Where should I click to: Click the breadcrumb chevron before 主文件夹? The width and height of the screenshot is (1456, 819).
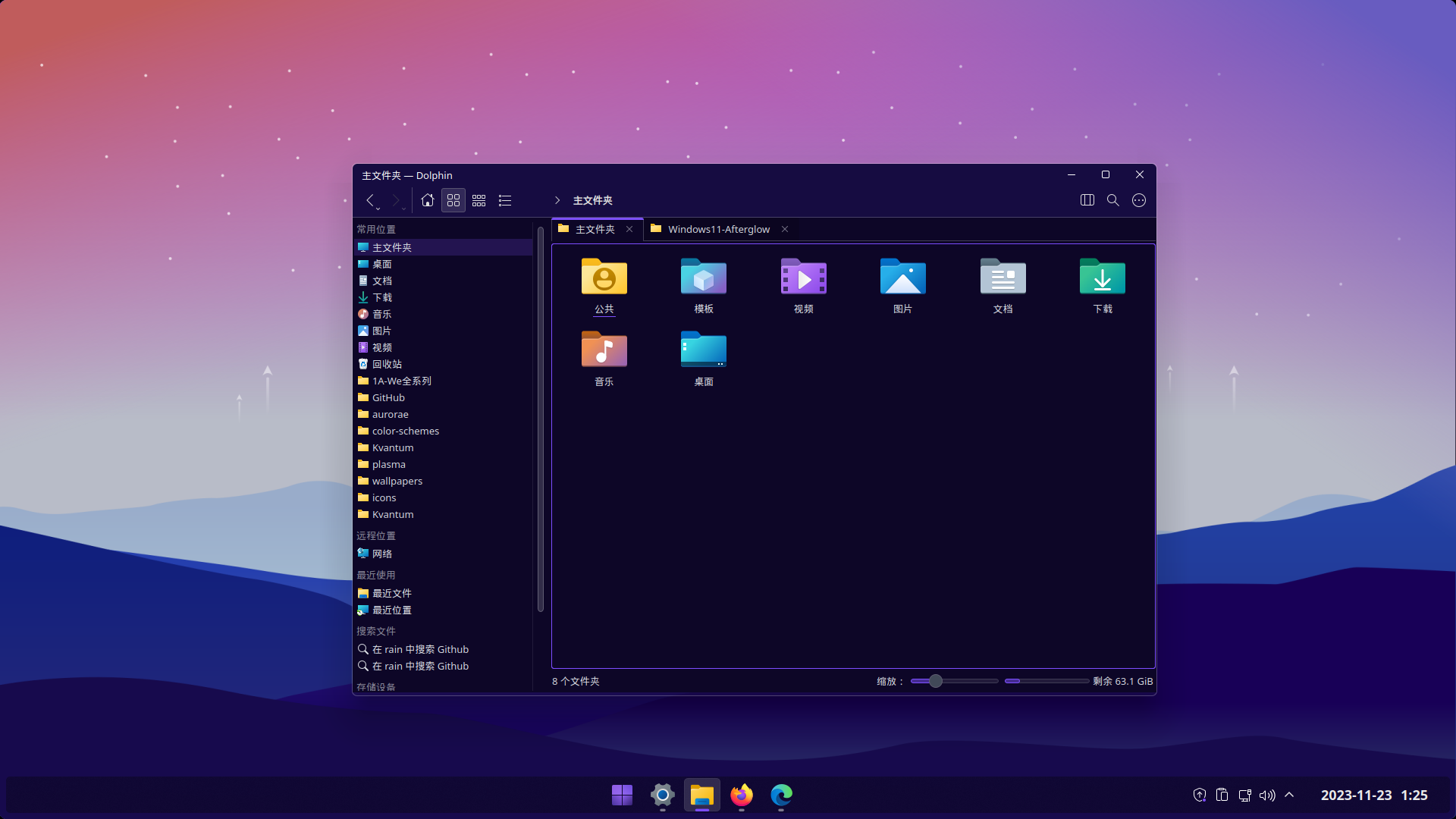(x=557, y=200)
